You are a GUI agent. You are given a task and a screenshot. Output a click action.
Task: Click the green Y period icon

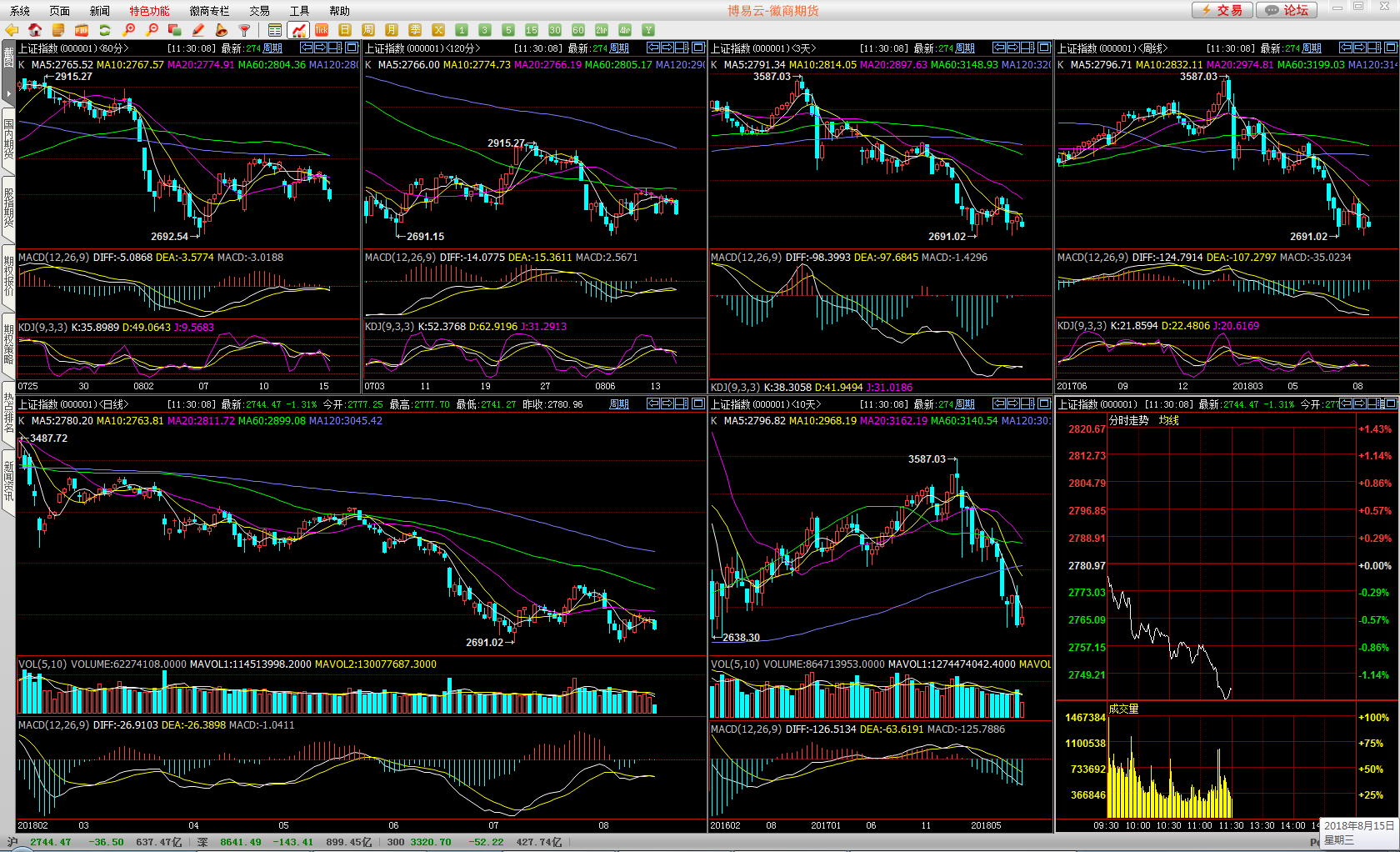tap(648, 30)
